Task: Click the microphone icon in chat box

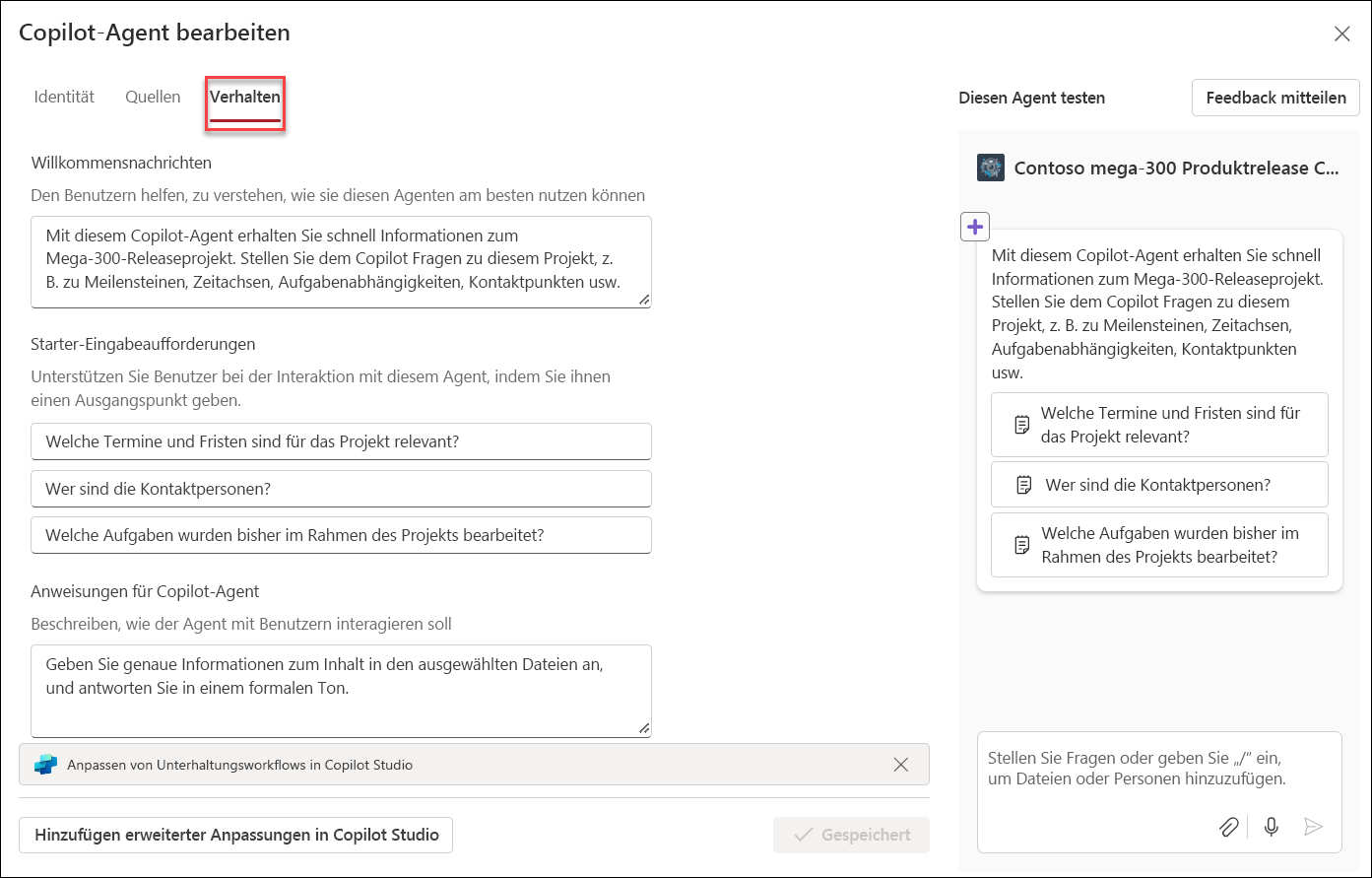Action: (1272, 827)
